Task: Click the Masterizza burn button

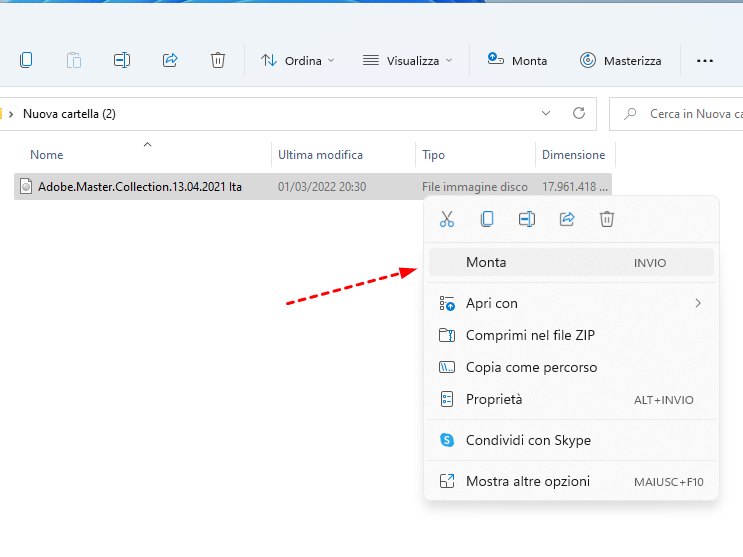Action: [621, 61]
